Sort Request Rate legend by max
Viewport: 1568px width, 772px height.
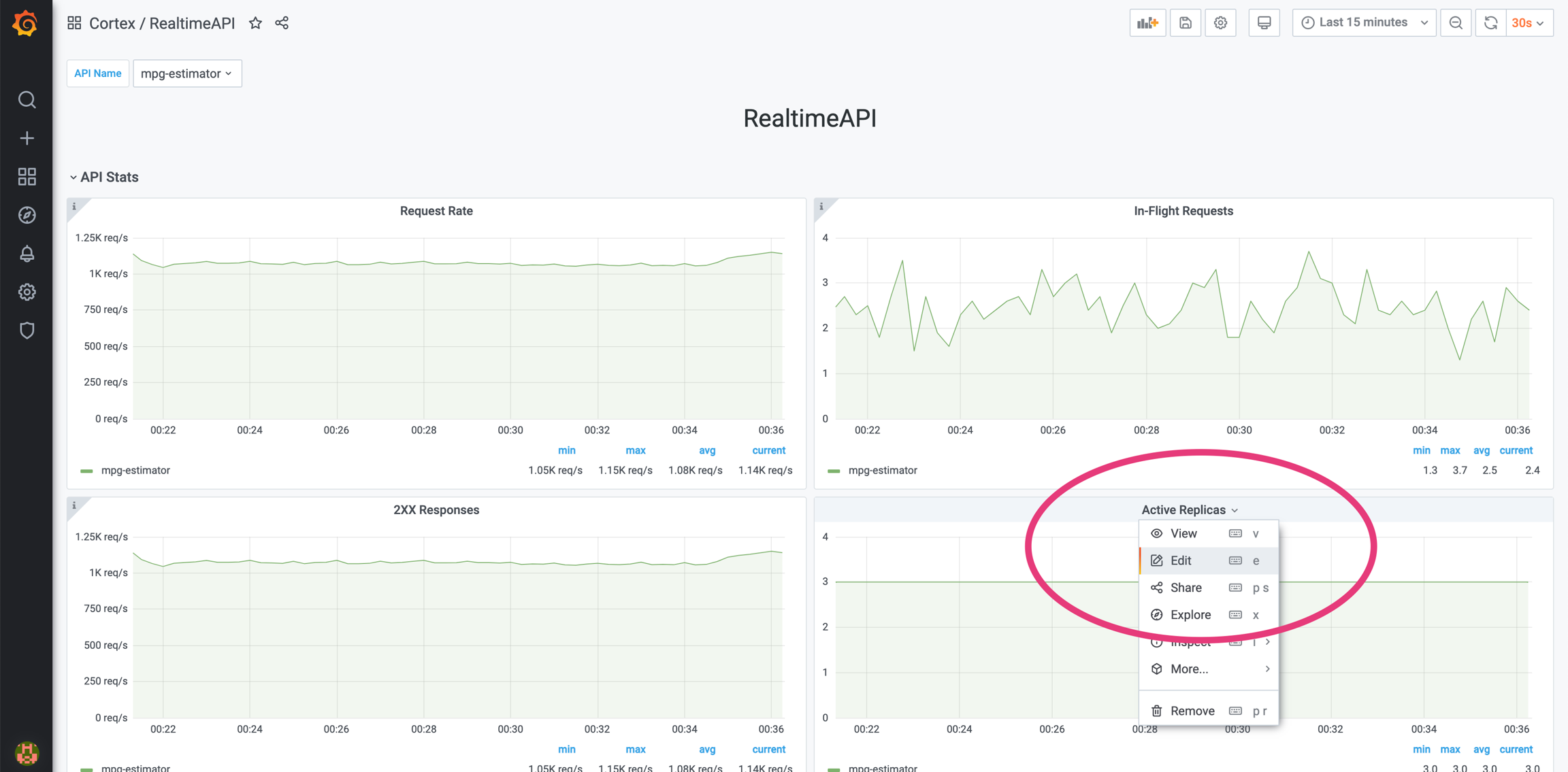pos(635,450)
